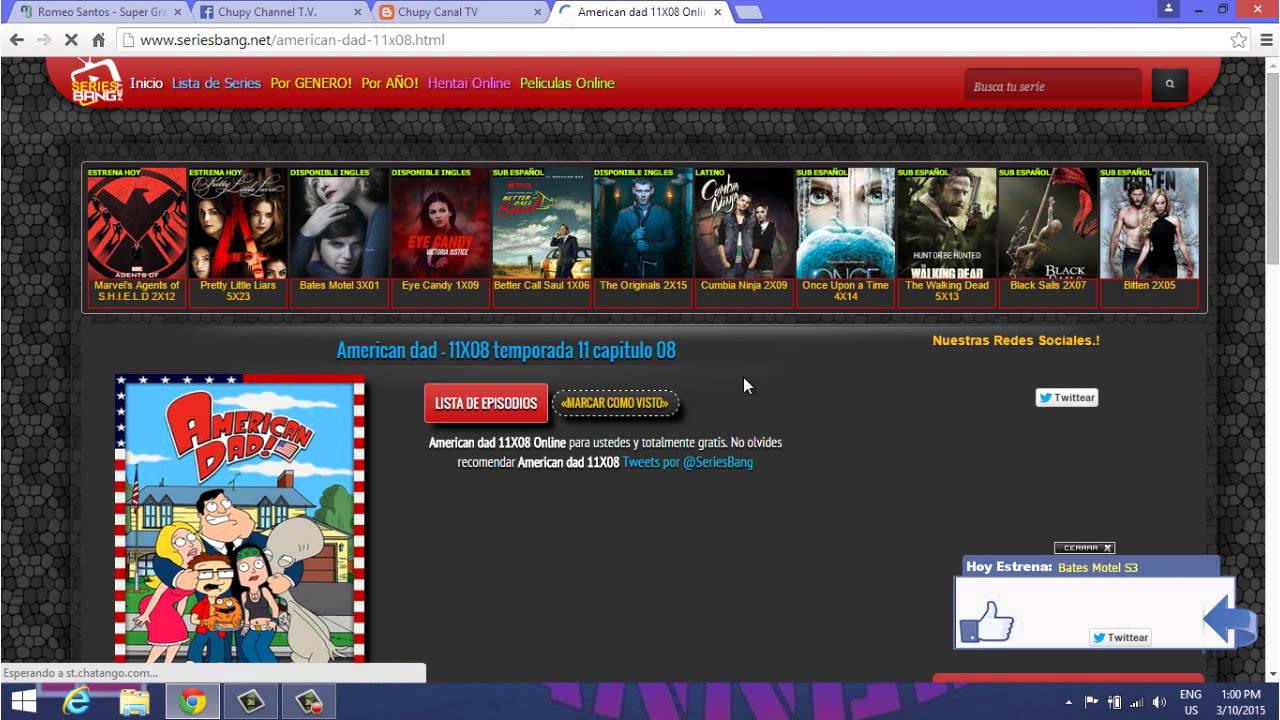Click the Chrome user profile icon
Viewport: 1280px width, 720px height.
click(x=1168, y=9)
